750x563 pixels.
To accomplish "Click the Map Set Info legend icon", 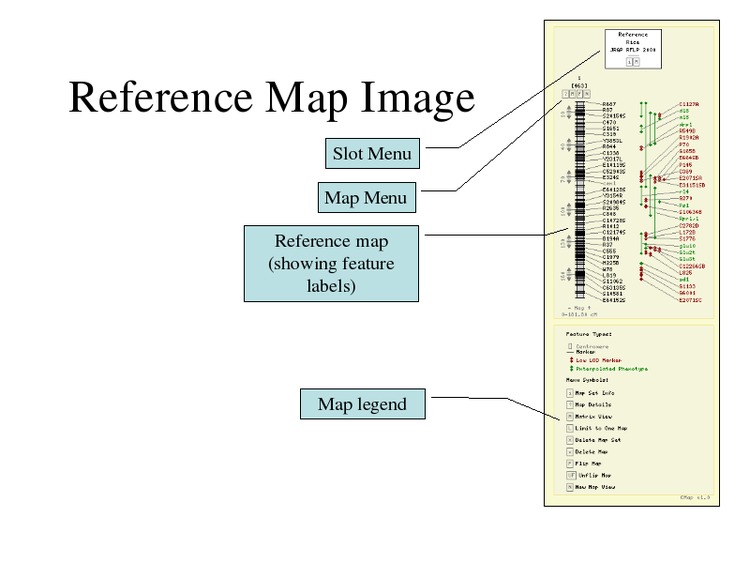I will point(569,391).
